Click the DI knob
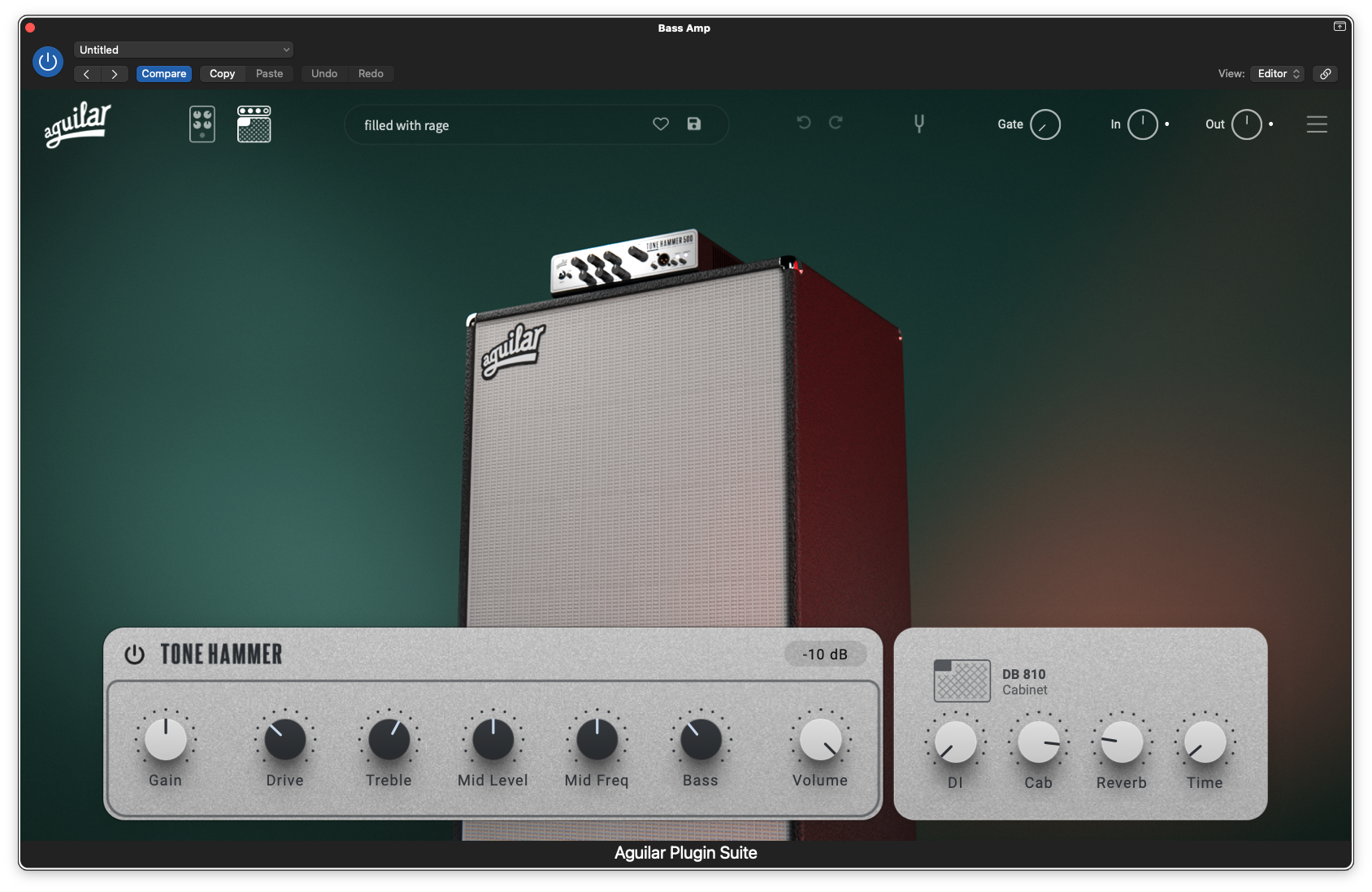 coord(956,742)
